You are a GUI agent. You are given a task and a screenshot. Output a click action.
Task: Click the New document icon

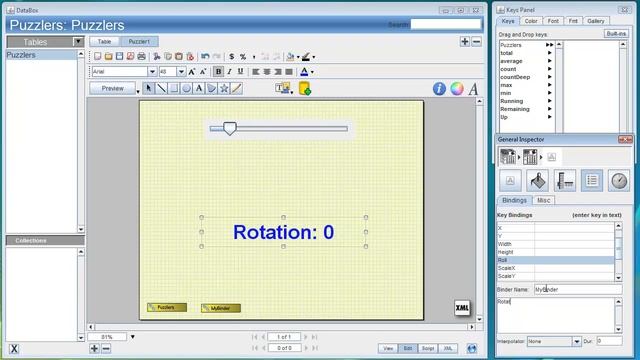(98, 56)
